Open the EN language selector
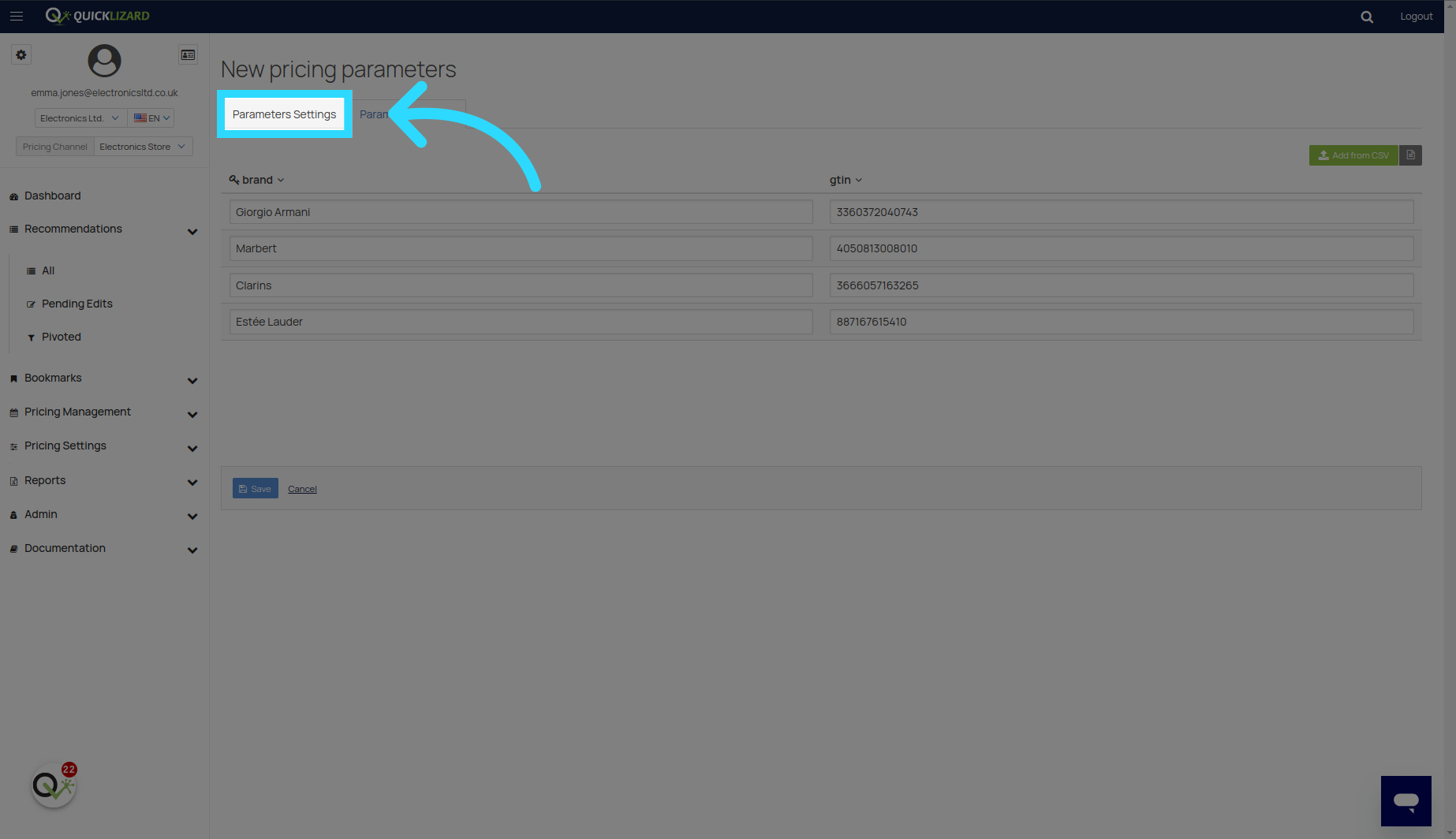 click(x=151, y=117)
